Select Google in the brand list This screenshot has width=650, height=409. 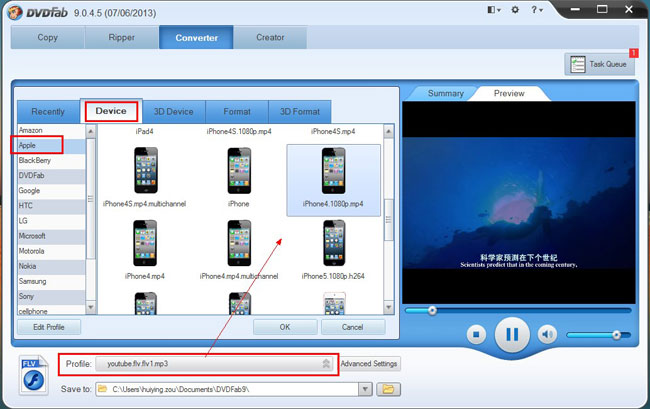[51, 191]
